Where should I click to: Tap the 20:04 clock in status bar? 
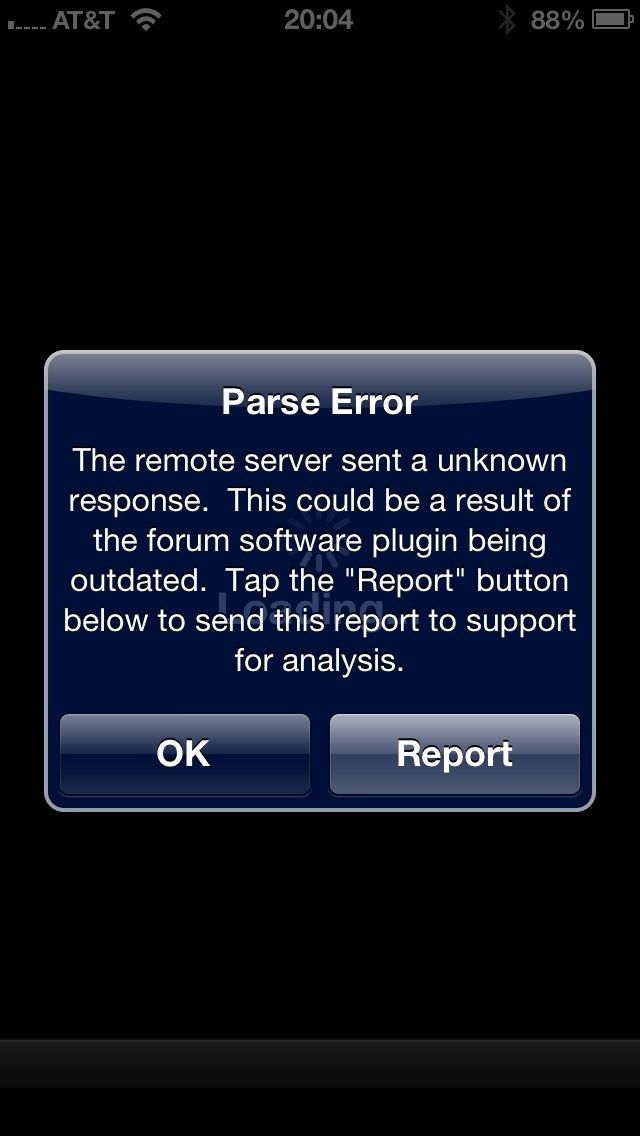point(318,20)
